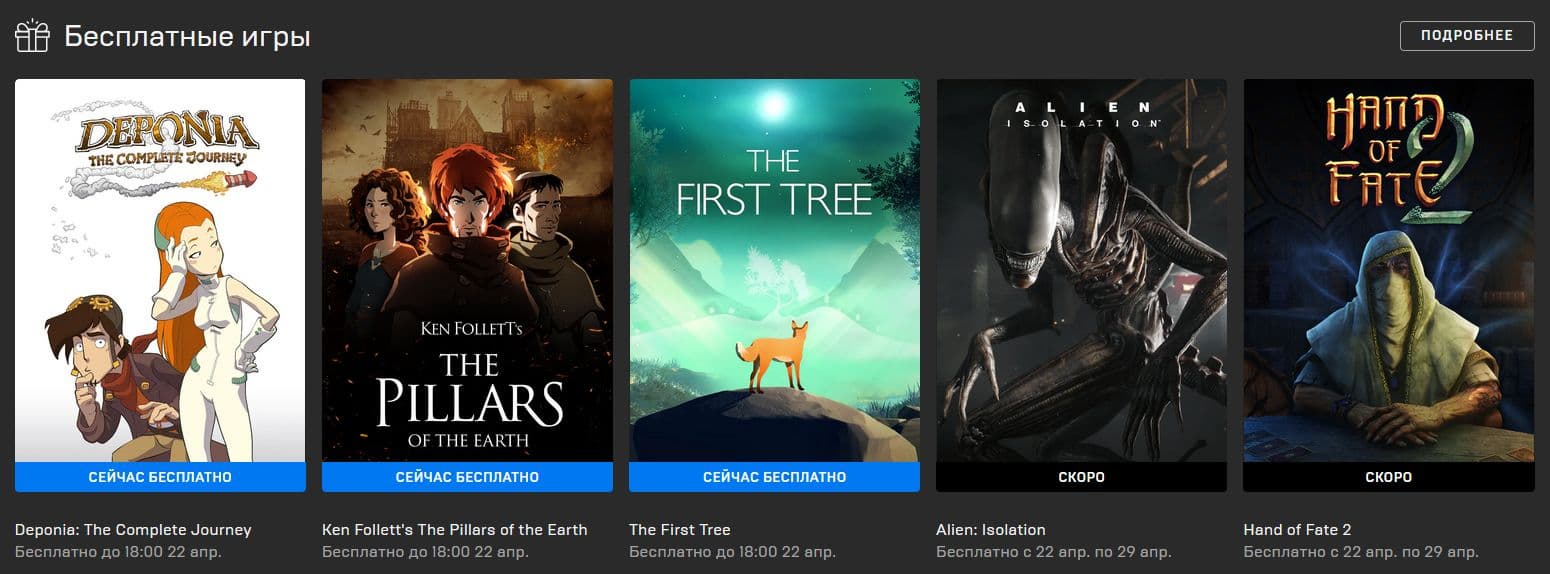Follow The First Tree title link

point(680,530)
